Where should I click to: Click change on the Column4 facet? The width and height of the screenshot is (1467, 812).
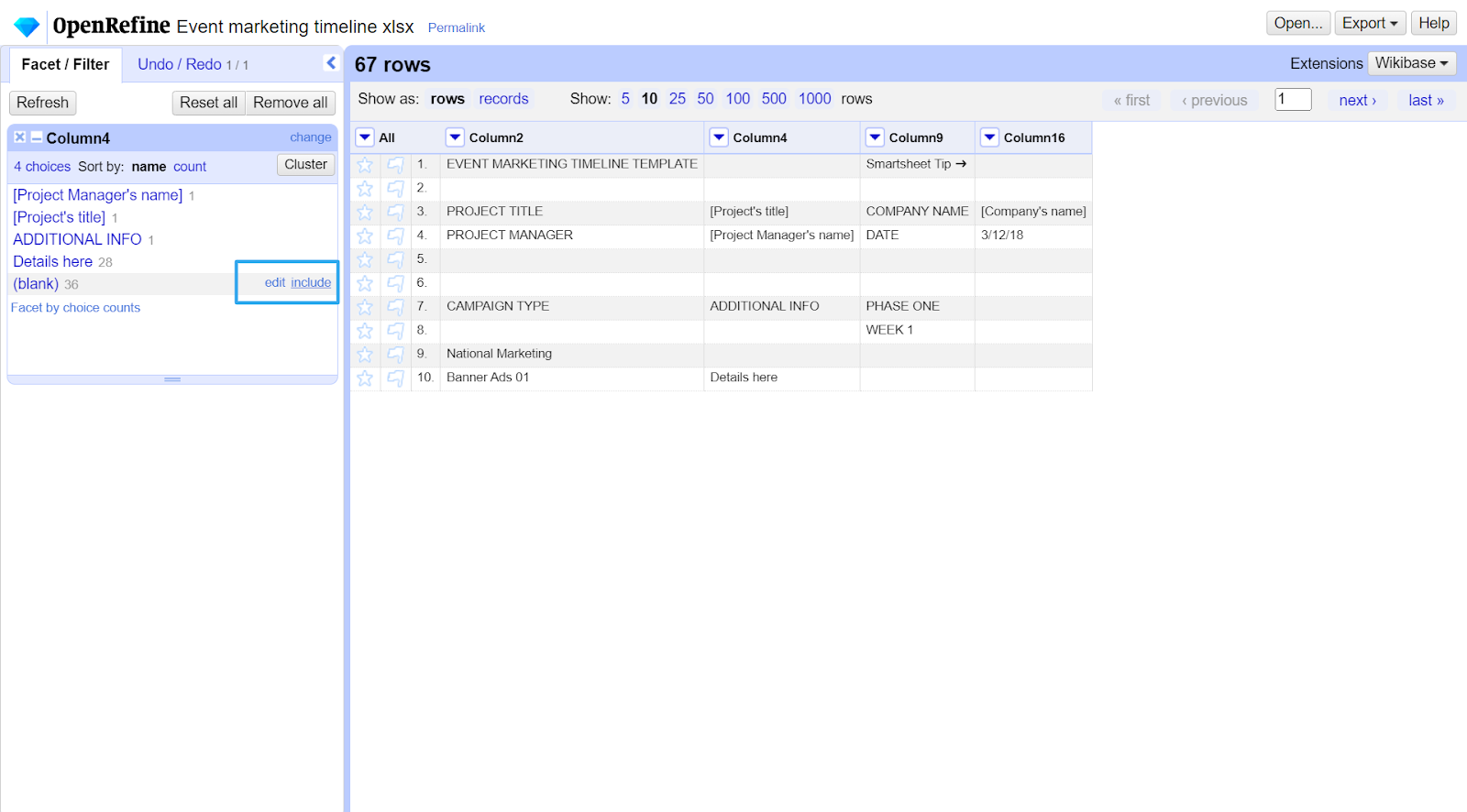pos(311,137)
